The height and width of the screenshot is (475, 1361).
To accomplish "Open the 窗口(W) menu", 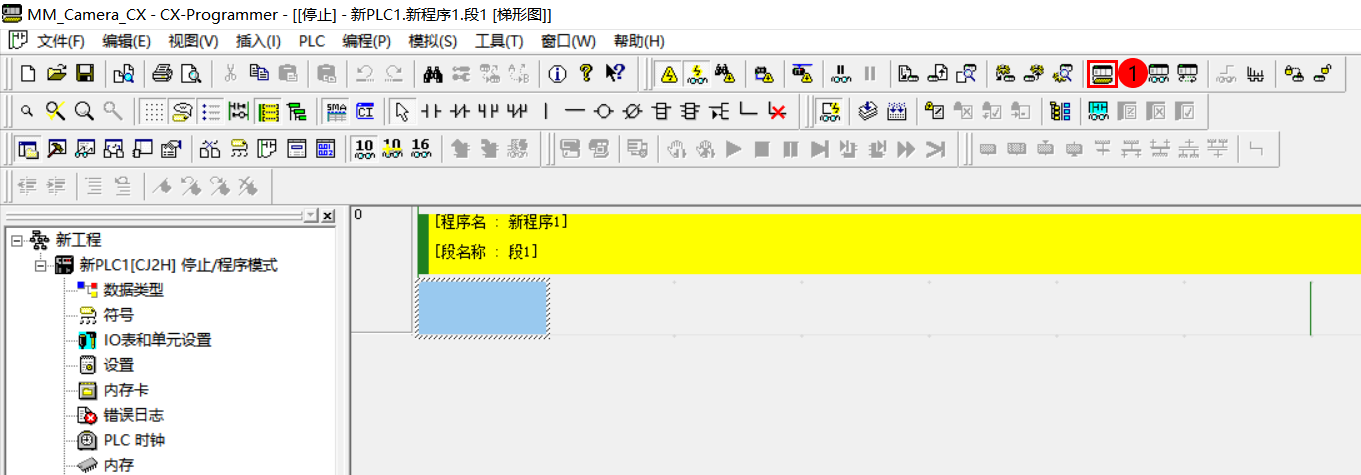I will 568,41.
